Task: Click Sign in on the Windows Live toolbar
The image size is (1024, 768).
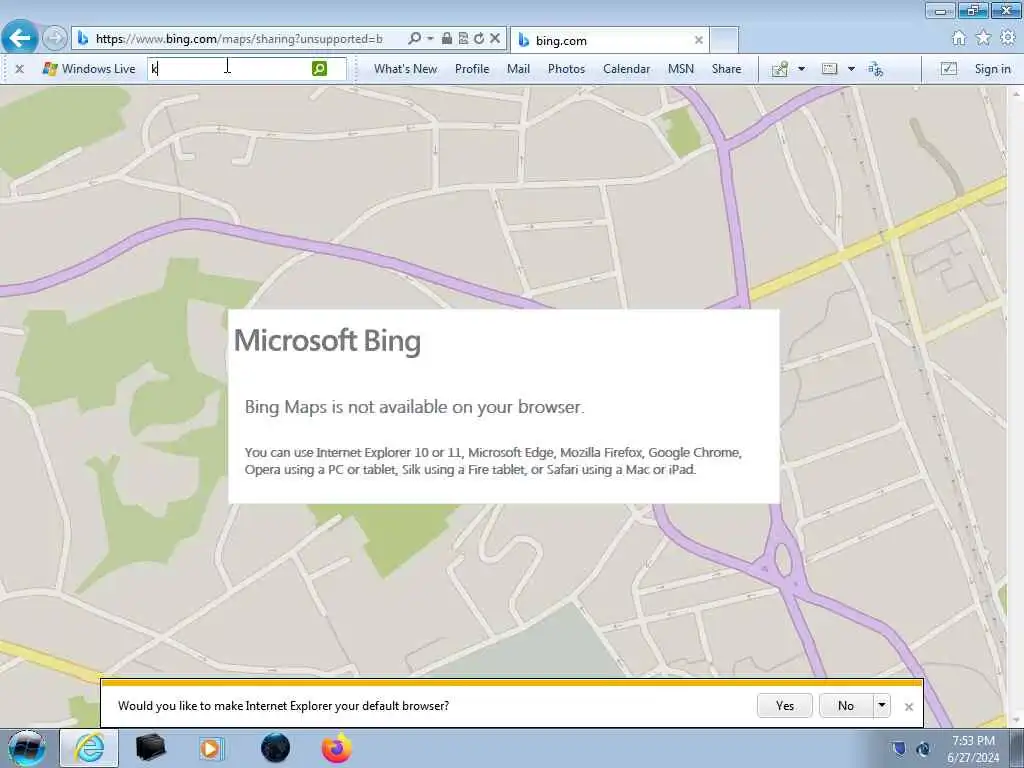Action: tap(992, 69)
